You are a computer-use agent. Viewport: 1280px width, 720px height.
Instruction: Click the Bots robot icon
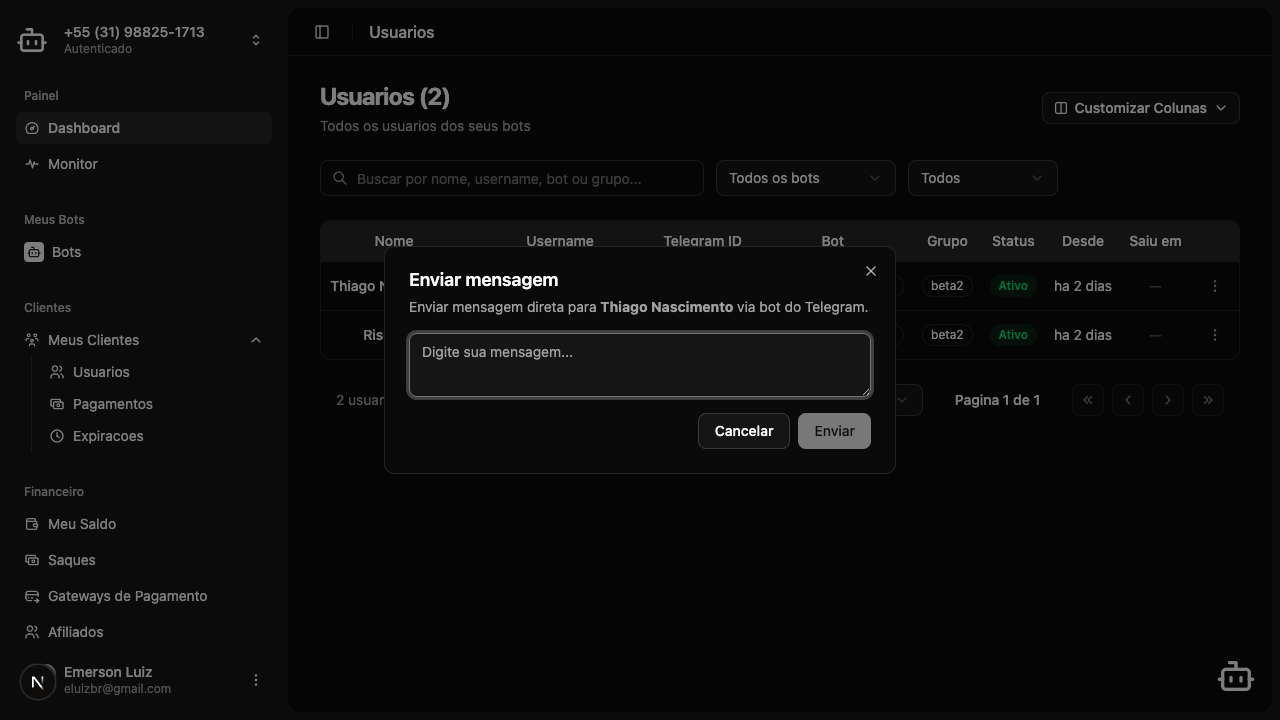(34, 252)
